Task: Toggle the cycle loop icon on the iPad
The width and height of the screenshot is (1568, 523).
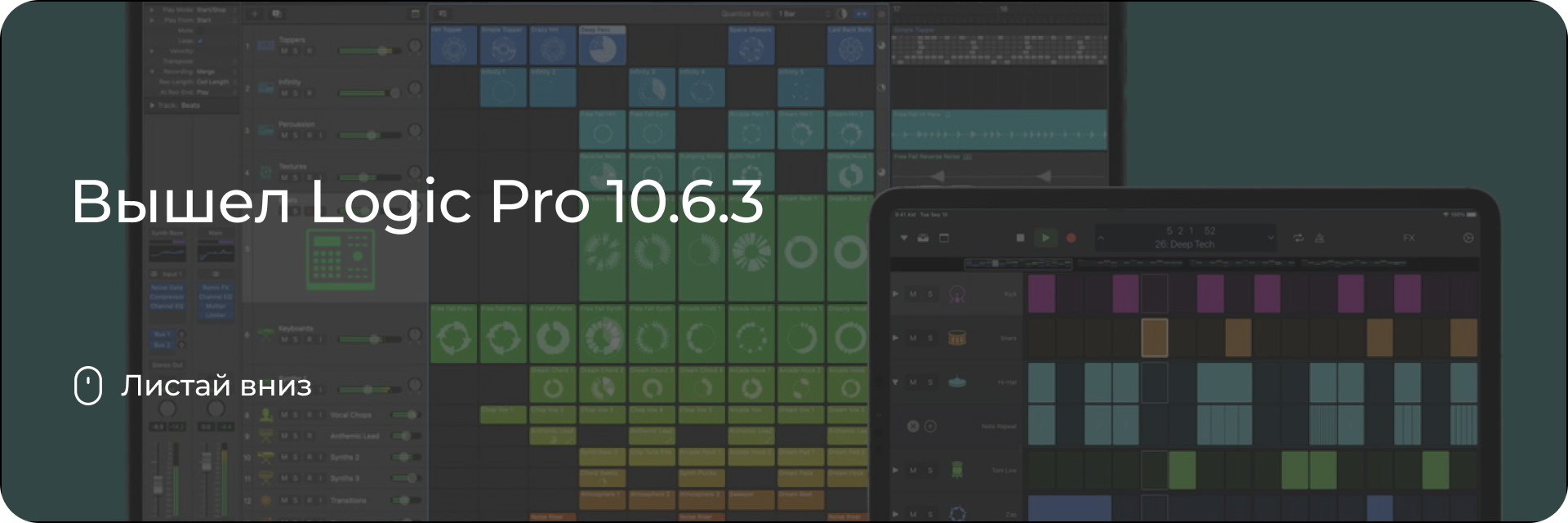Action: point(1298,238)
